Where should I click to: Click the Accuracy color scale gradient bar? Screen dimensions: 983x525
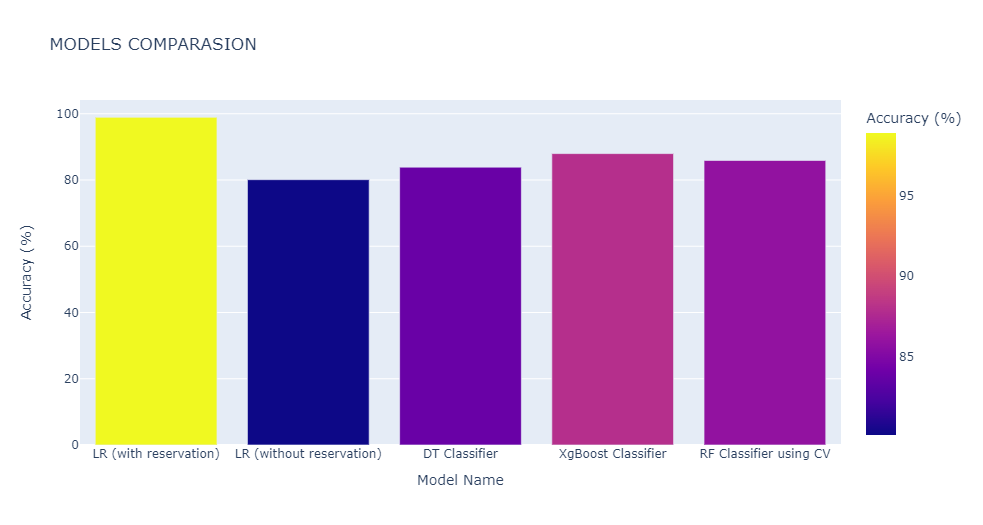(880, 284)
